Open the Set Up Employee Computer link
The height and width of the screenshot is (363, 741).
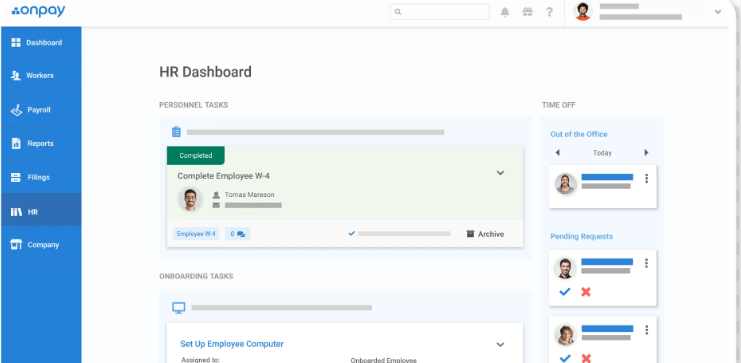click(x=232, y=344)
